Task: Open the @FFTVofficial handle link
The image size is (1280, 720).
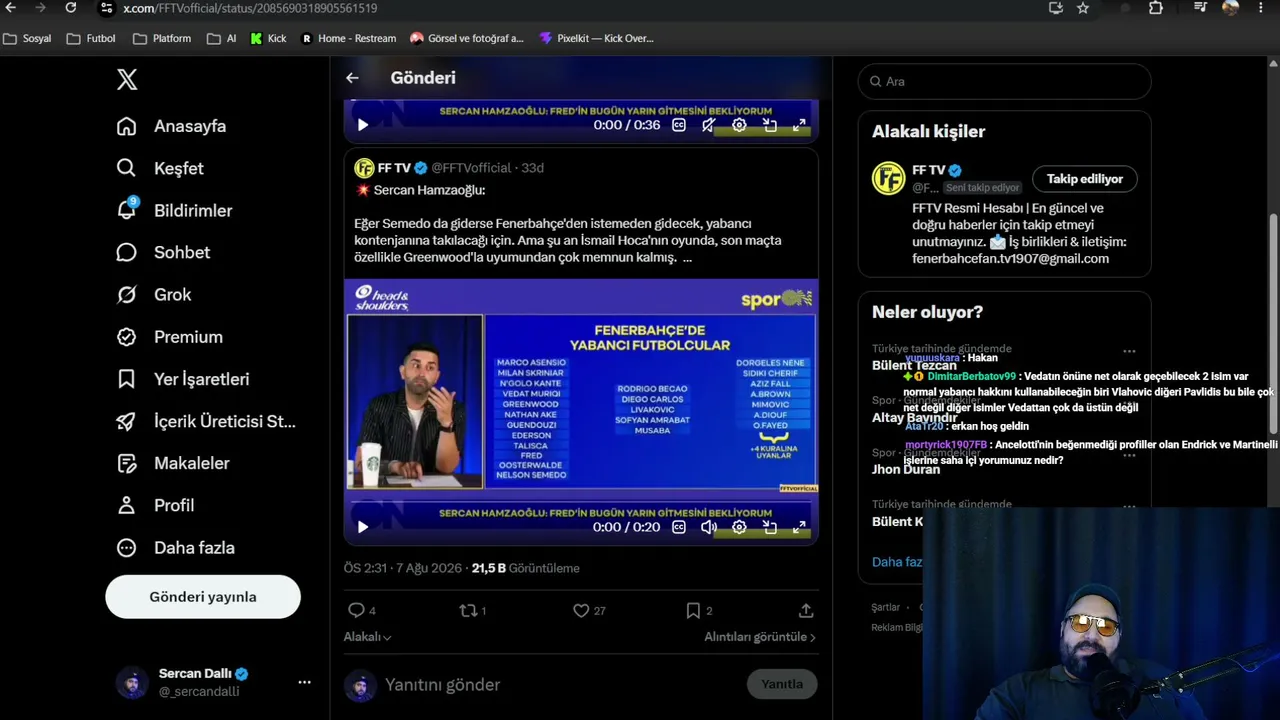Action: pyautogui.click(x=471, y=168)
